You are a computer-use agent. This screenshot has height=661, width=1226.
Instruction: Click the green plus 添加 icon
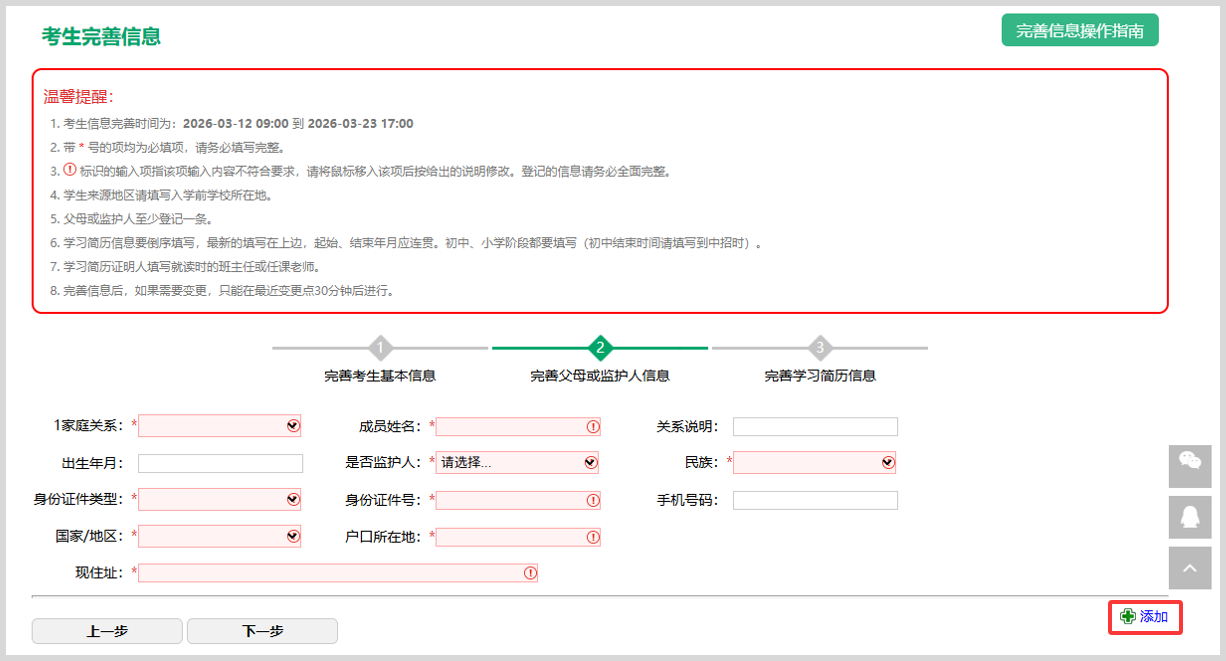pos(1128,616)
